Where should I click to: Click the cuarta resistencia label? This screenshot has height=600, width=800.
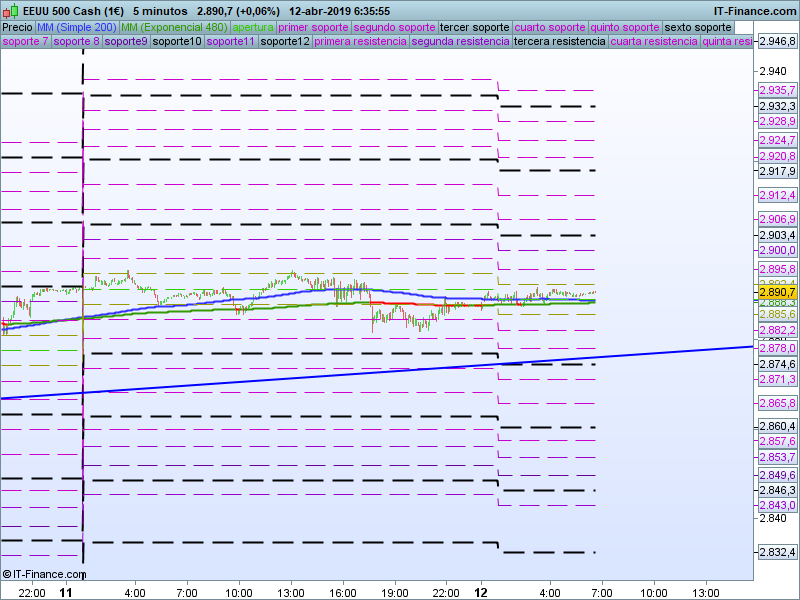coord(654,42)
